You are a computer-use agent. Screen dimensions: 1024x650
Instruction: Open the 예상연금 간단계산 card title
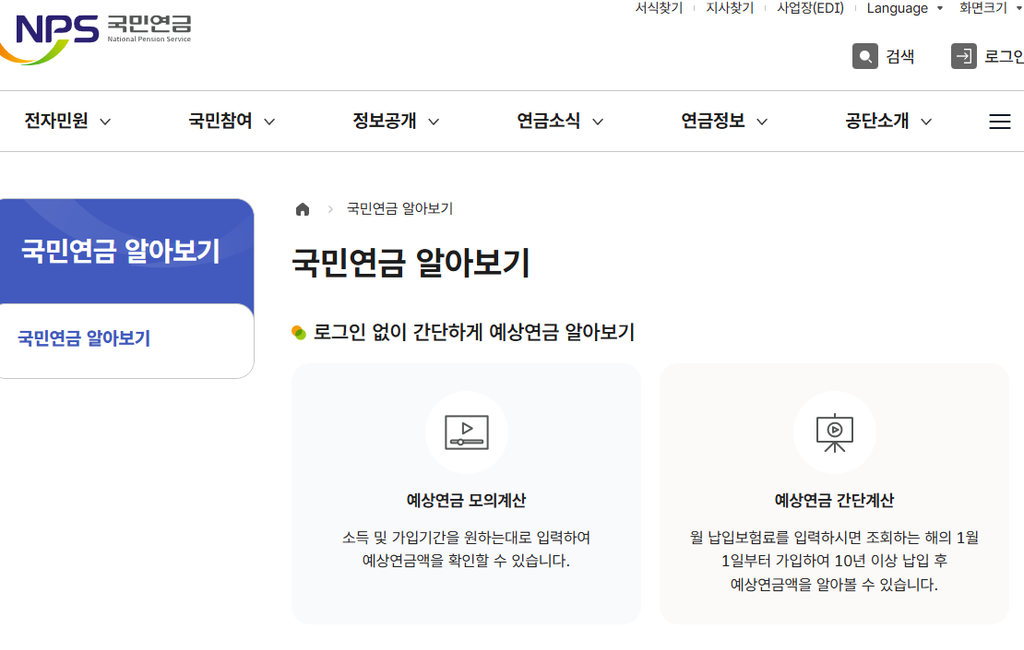[x=834, y=500]
